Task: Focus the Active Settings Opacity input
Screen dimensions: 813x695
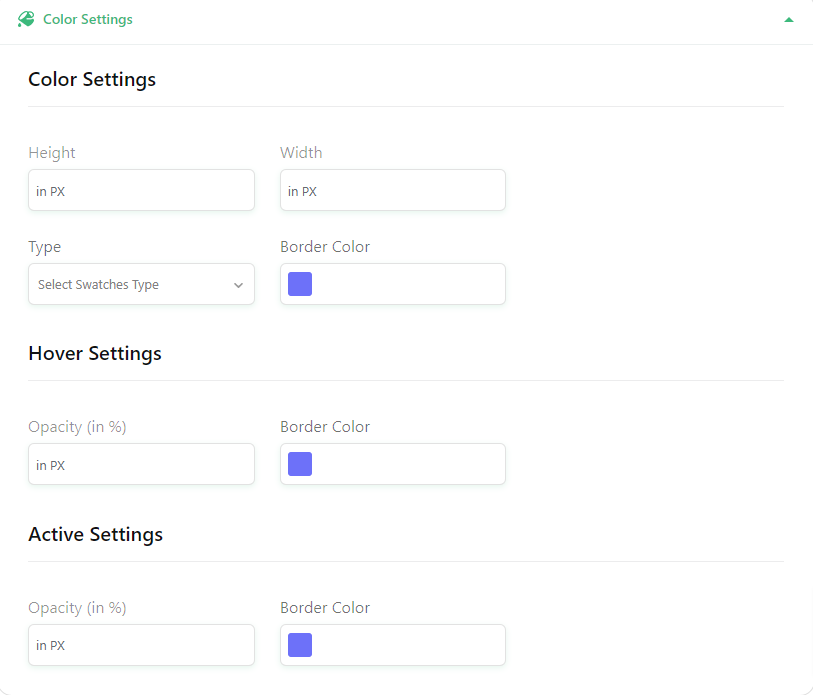Action: 142,645
